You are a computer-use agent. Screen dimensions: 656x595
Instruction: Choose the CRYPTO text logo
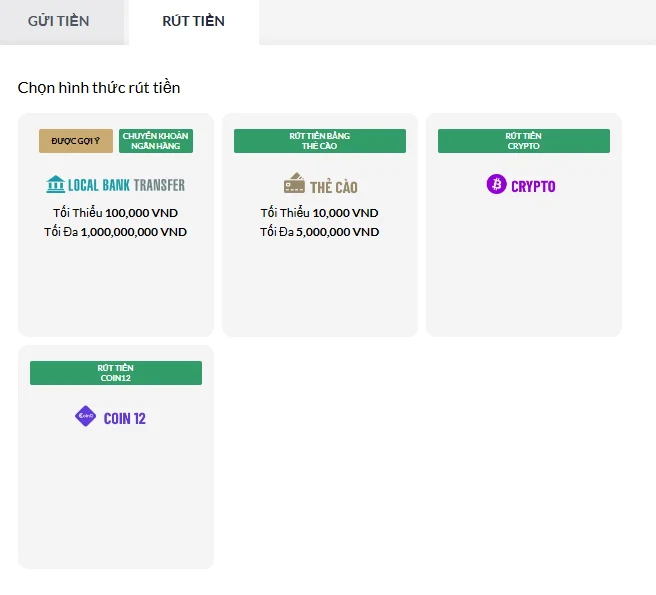pos(533,186)
